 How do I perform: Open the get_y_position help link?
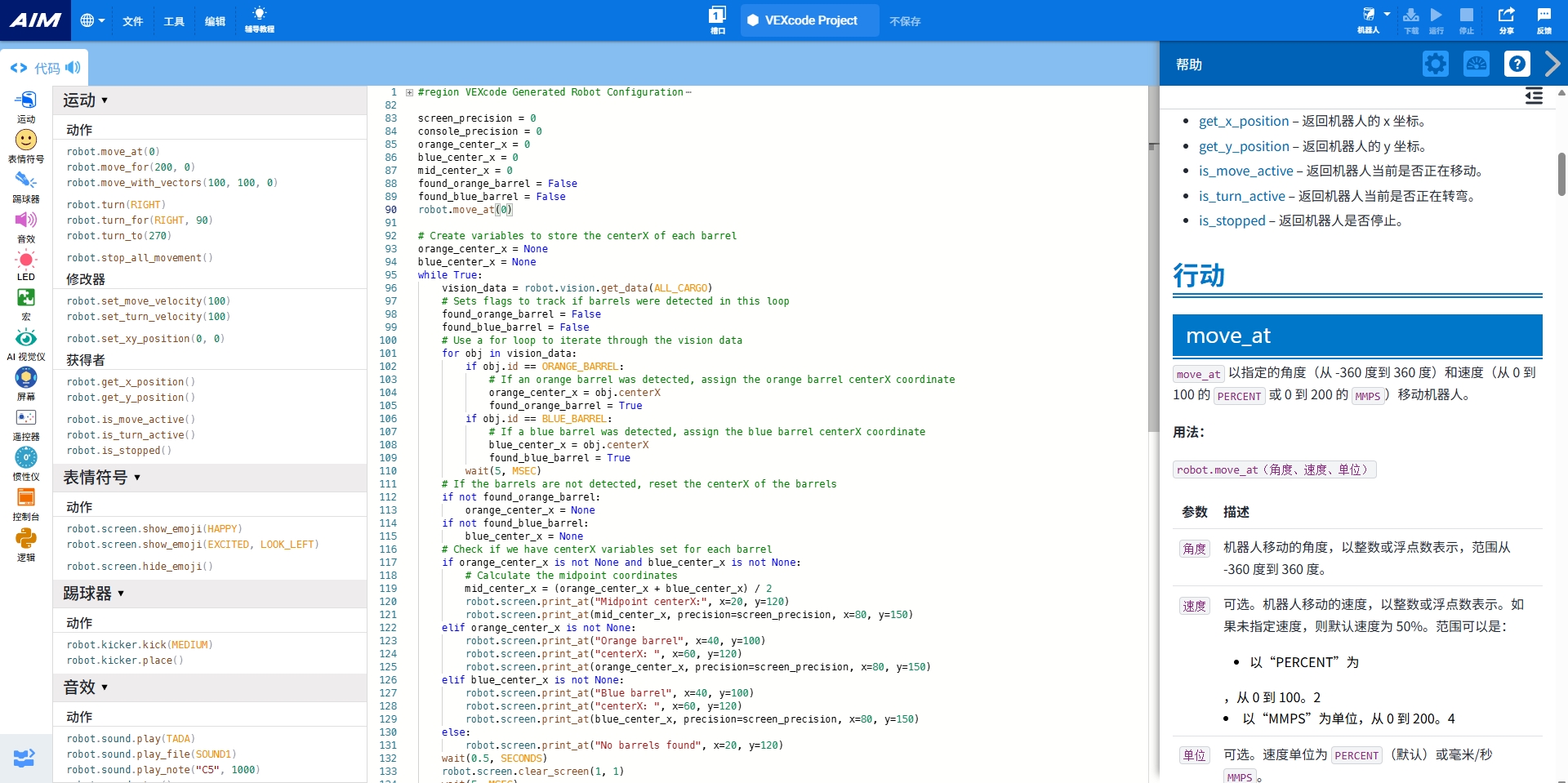(x=1244, y=147)
